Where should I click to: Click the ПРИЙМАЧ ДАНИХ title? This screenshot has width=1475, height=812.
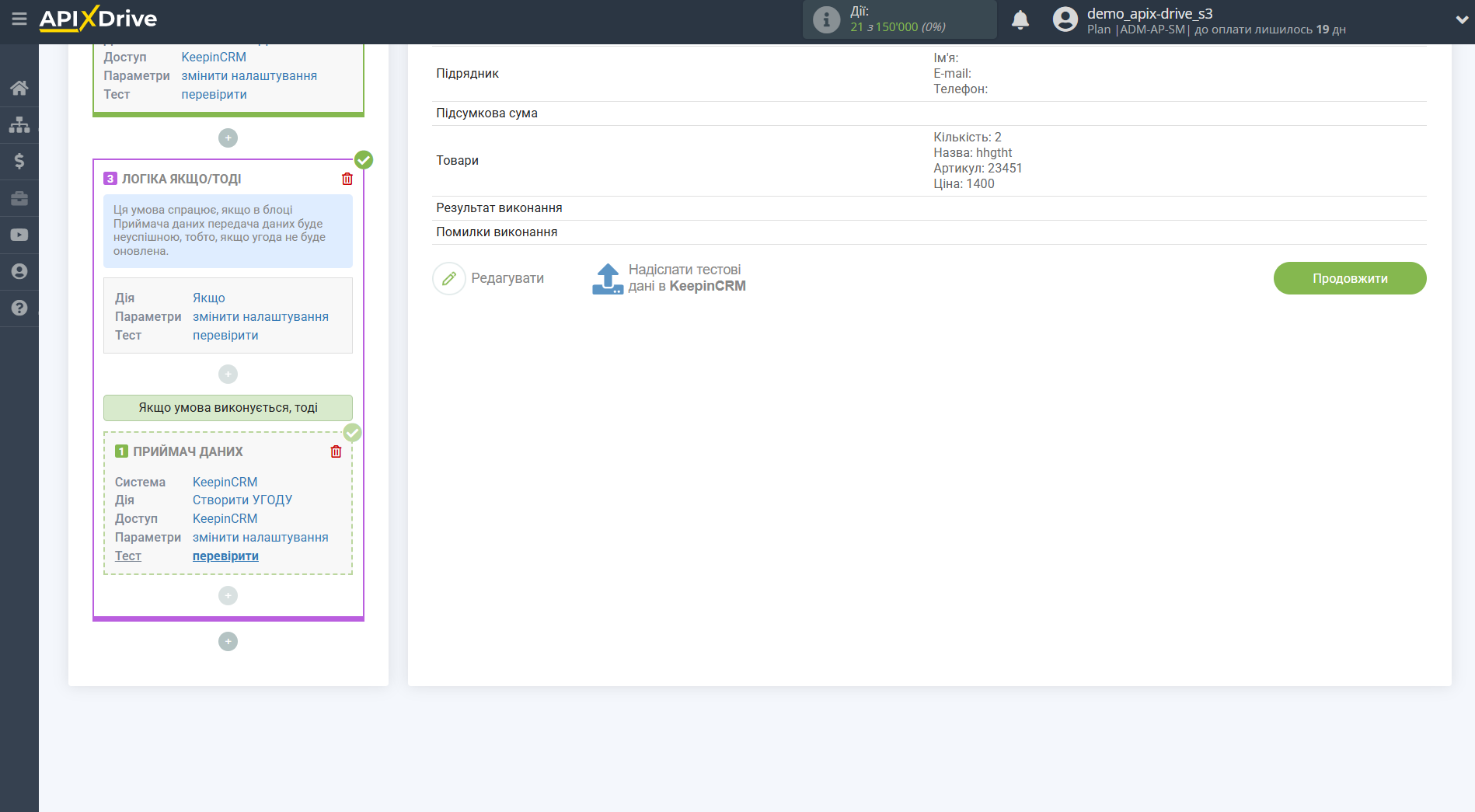coord(188,451)
